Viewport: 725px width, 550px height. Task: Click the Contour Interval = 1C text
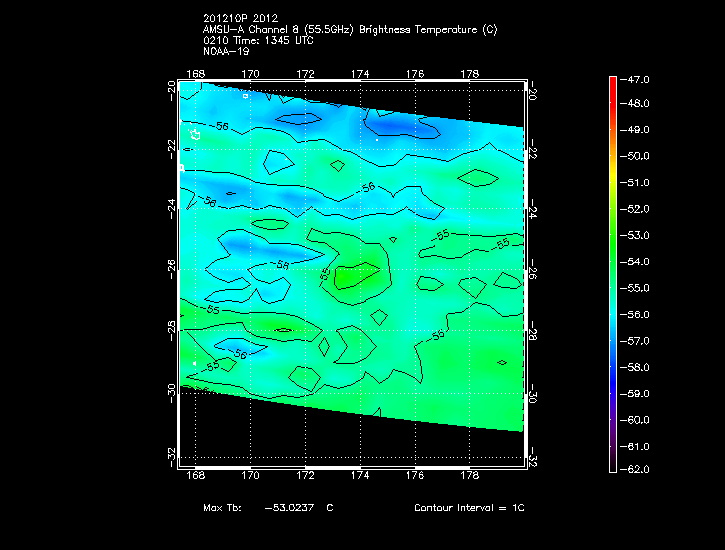(x=468, y=508)
